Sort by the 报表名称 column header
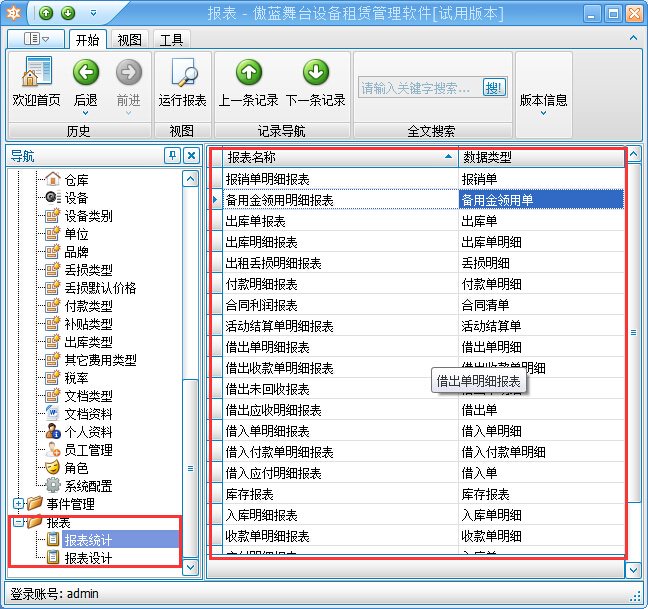The width and height of the screenshot is (648, 609). coord(335,157)
